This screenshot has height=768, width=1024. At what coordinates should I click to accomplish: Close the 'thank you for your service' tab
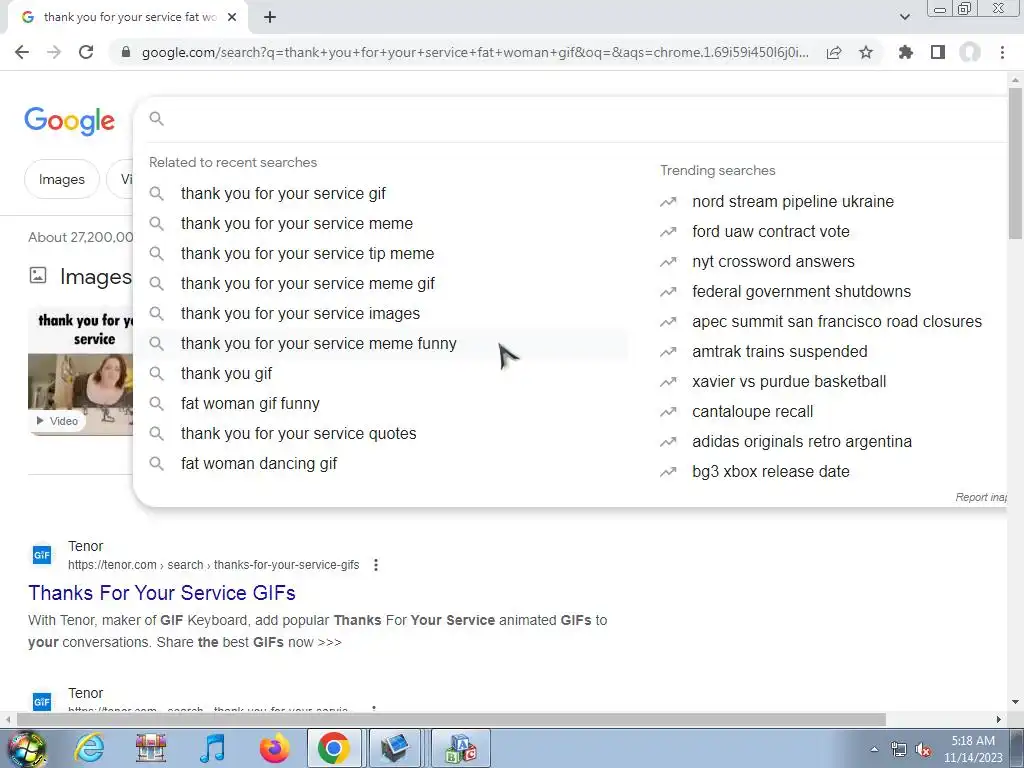[x=232, y=18]
